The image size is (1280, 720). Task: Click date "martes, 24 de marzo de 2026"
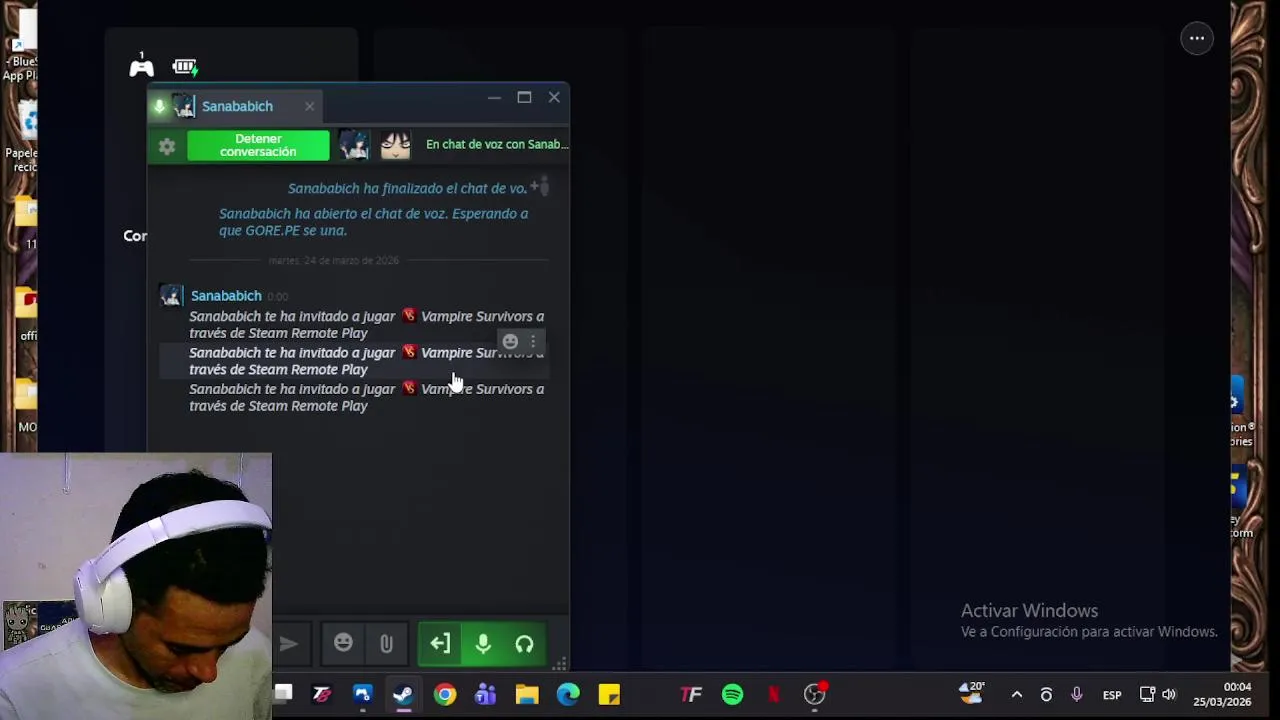(334, 260)
